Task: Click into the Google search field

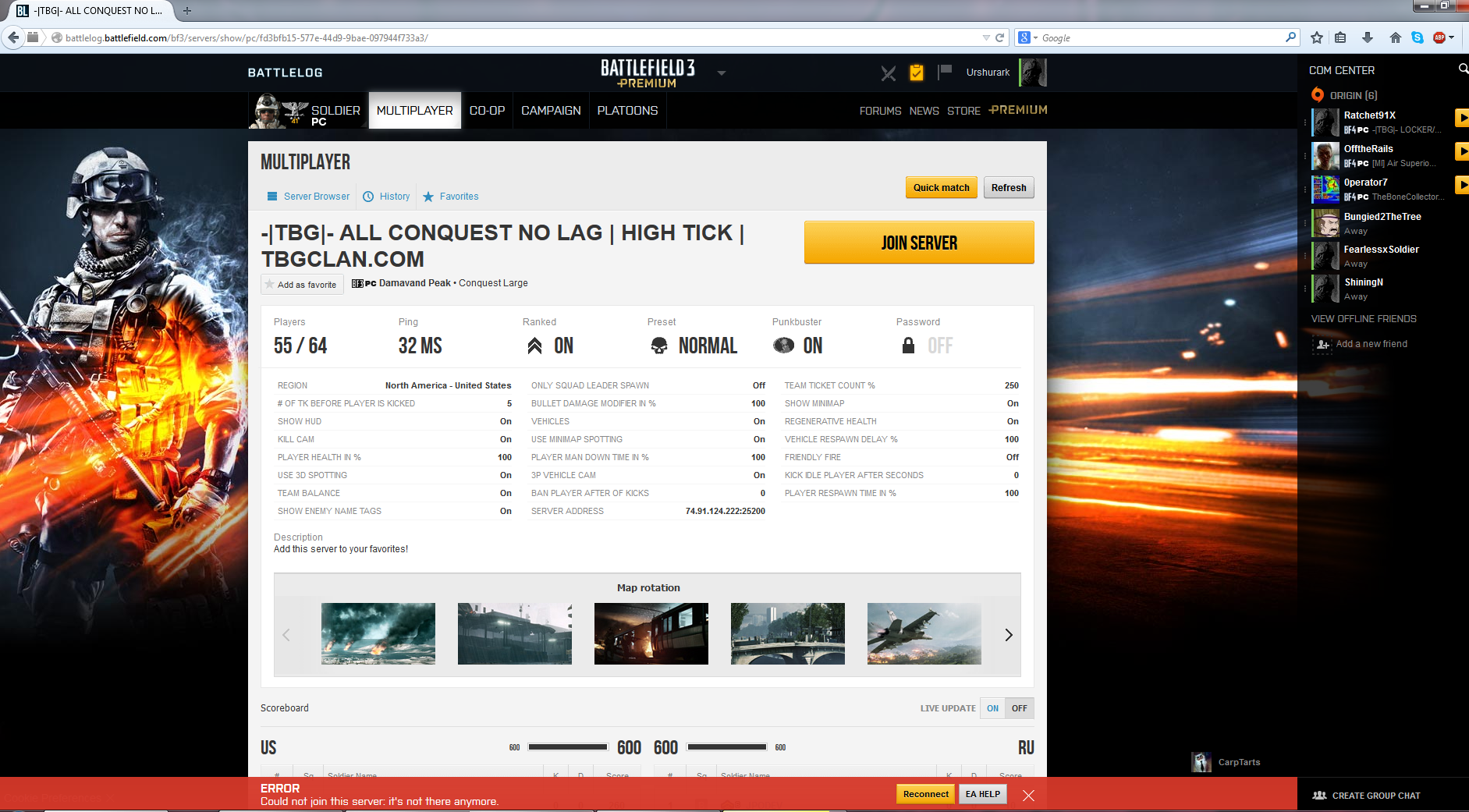Action: 1161,37
